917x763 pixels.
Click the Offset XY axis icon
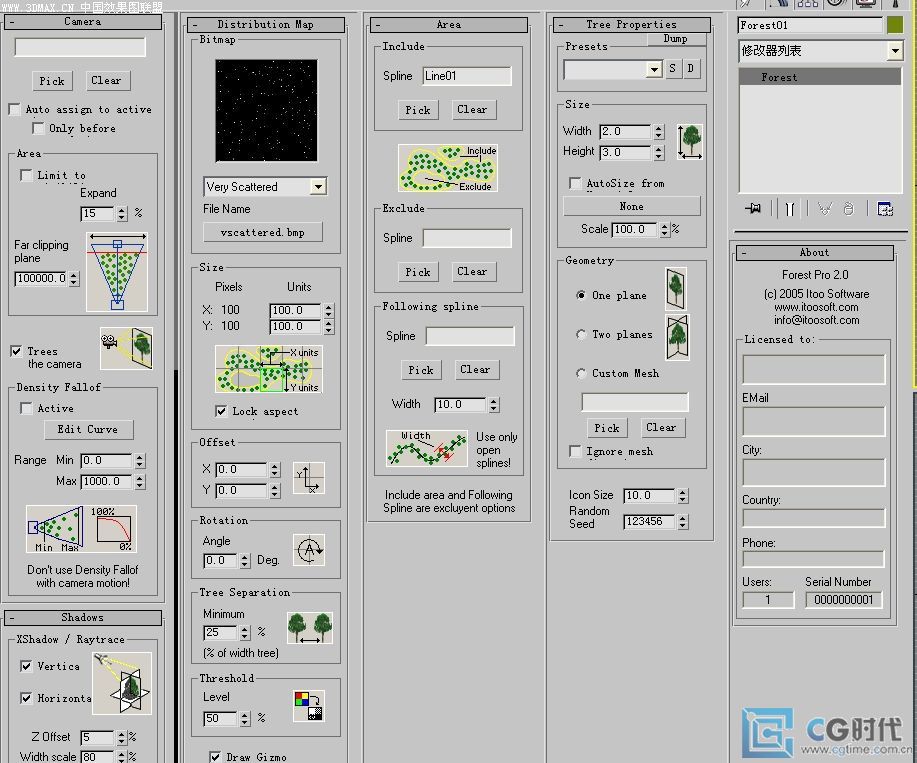click(309, 478)
